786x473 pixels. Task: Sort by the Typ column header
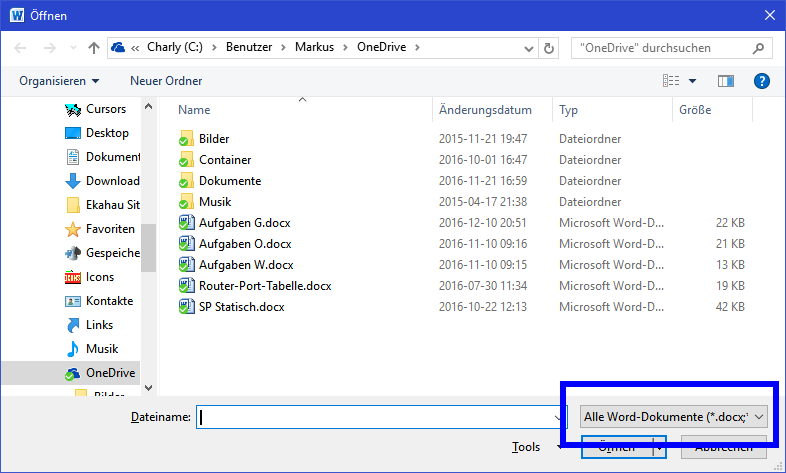coord(568,110)
